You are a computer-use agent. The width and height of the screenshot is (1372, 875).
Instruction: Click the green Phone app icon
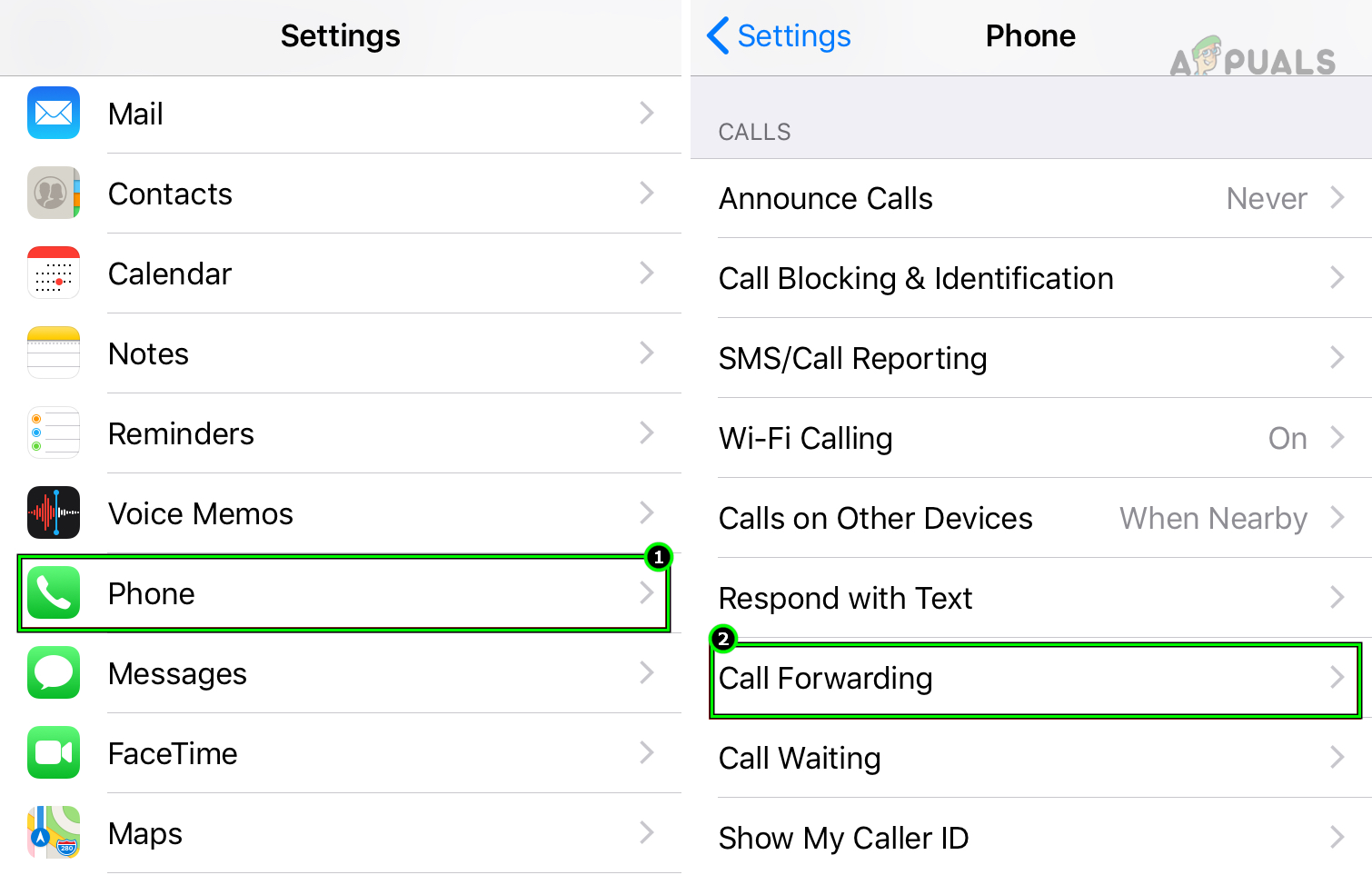point(54,593)
